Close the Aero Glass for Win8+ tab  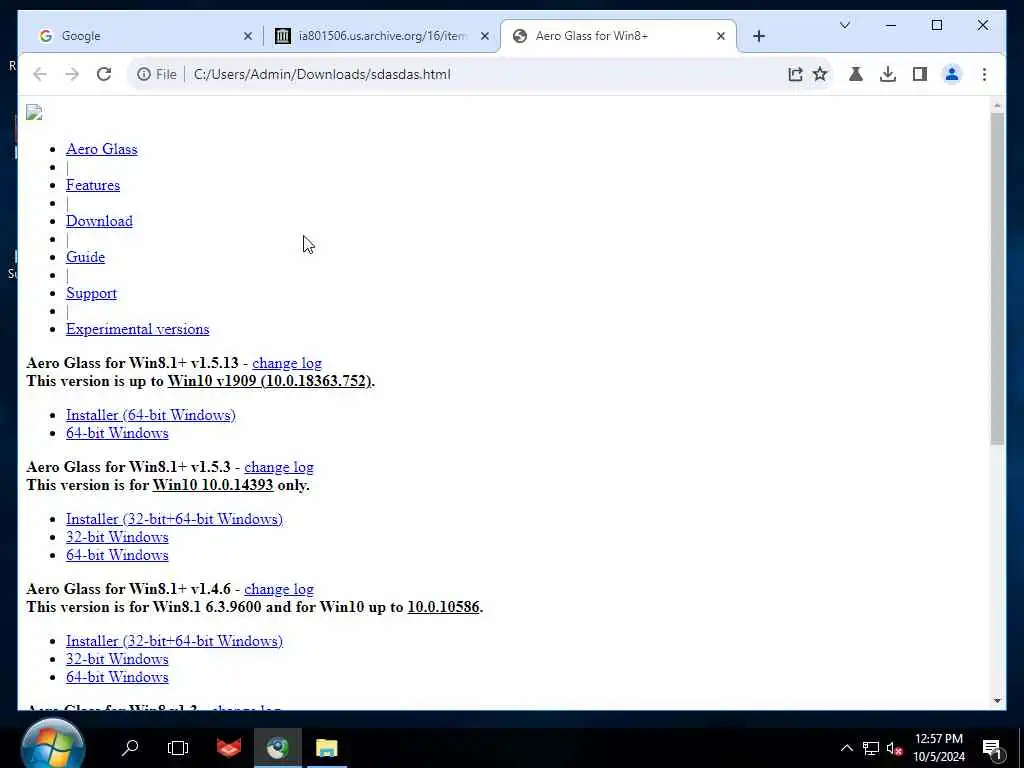721,37
